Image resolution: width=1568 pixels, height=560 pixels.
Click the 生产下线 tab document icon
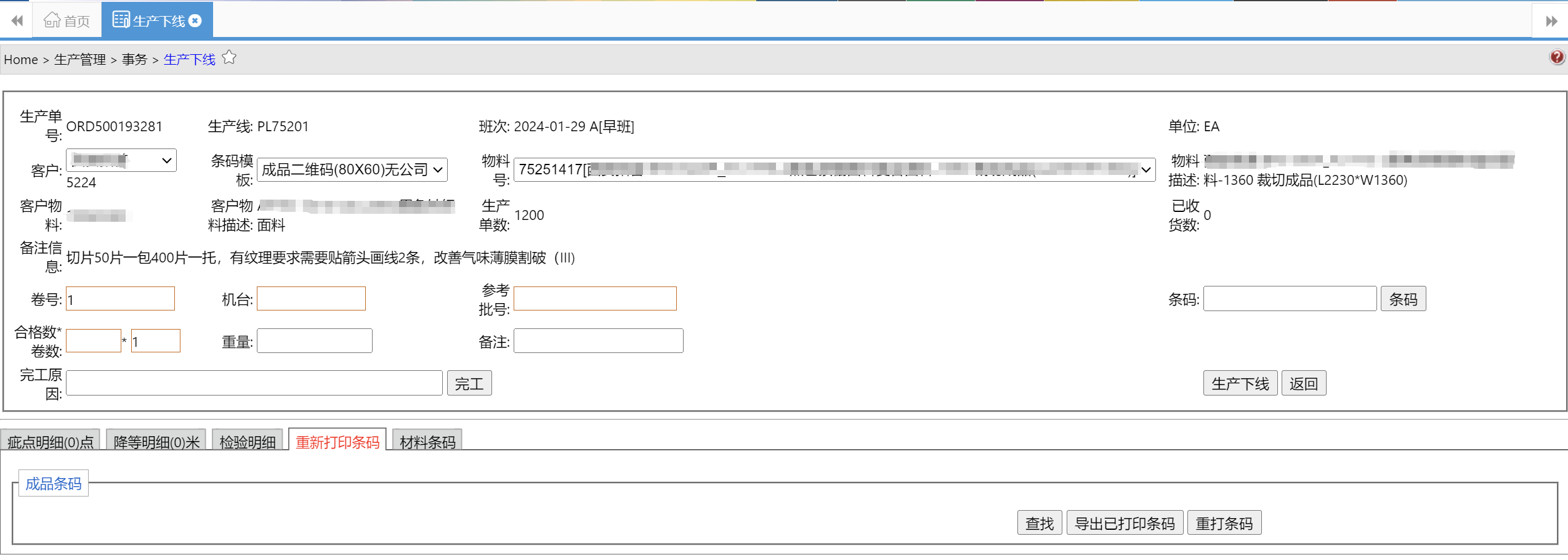click(121, 20)
